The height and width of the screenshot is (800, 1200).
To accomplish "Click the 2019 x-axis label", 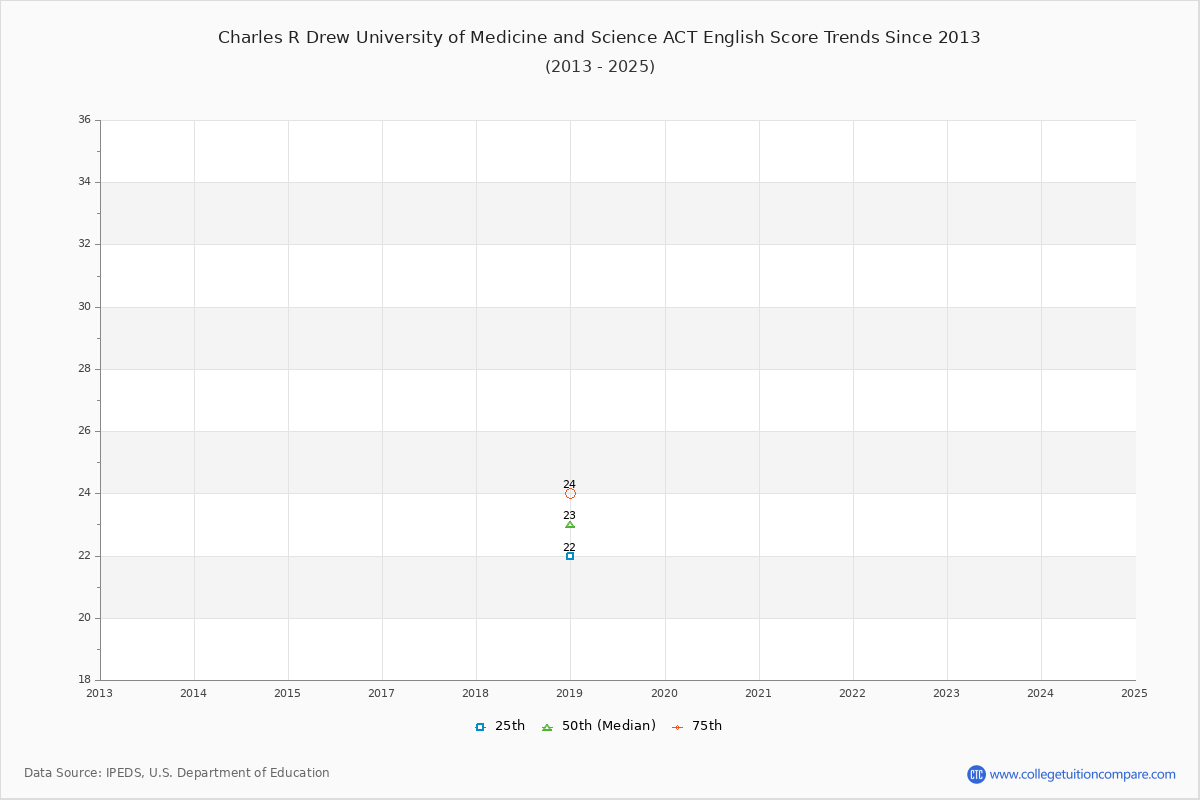I will tap(570, 693).
